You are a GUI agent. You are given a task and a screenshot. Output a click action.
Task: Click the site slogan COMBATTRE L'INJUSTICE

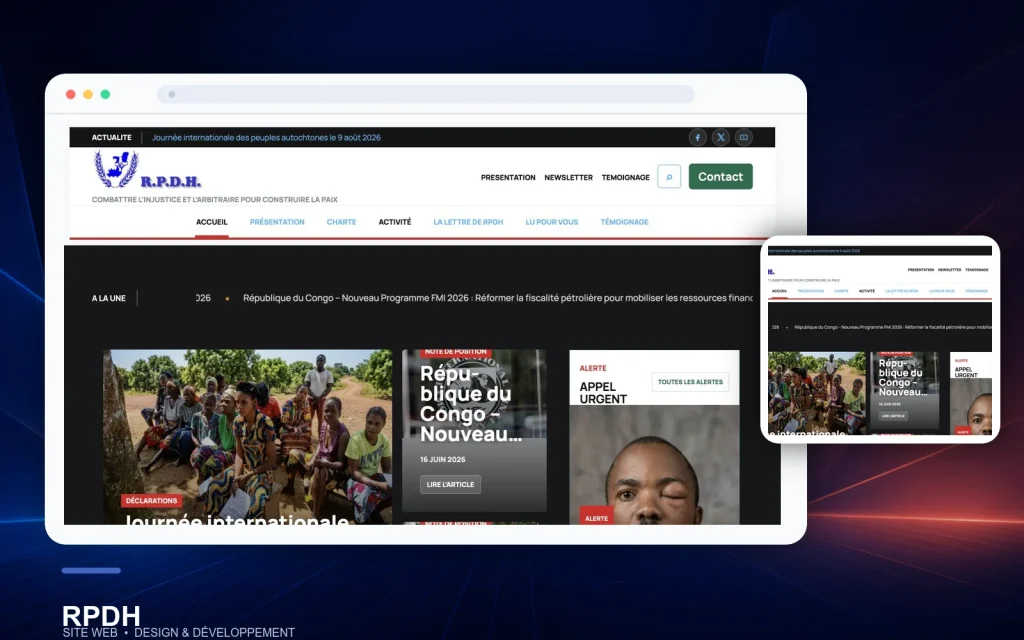215,200
